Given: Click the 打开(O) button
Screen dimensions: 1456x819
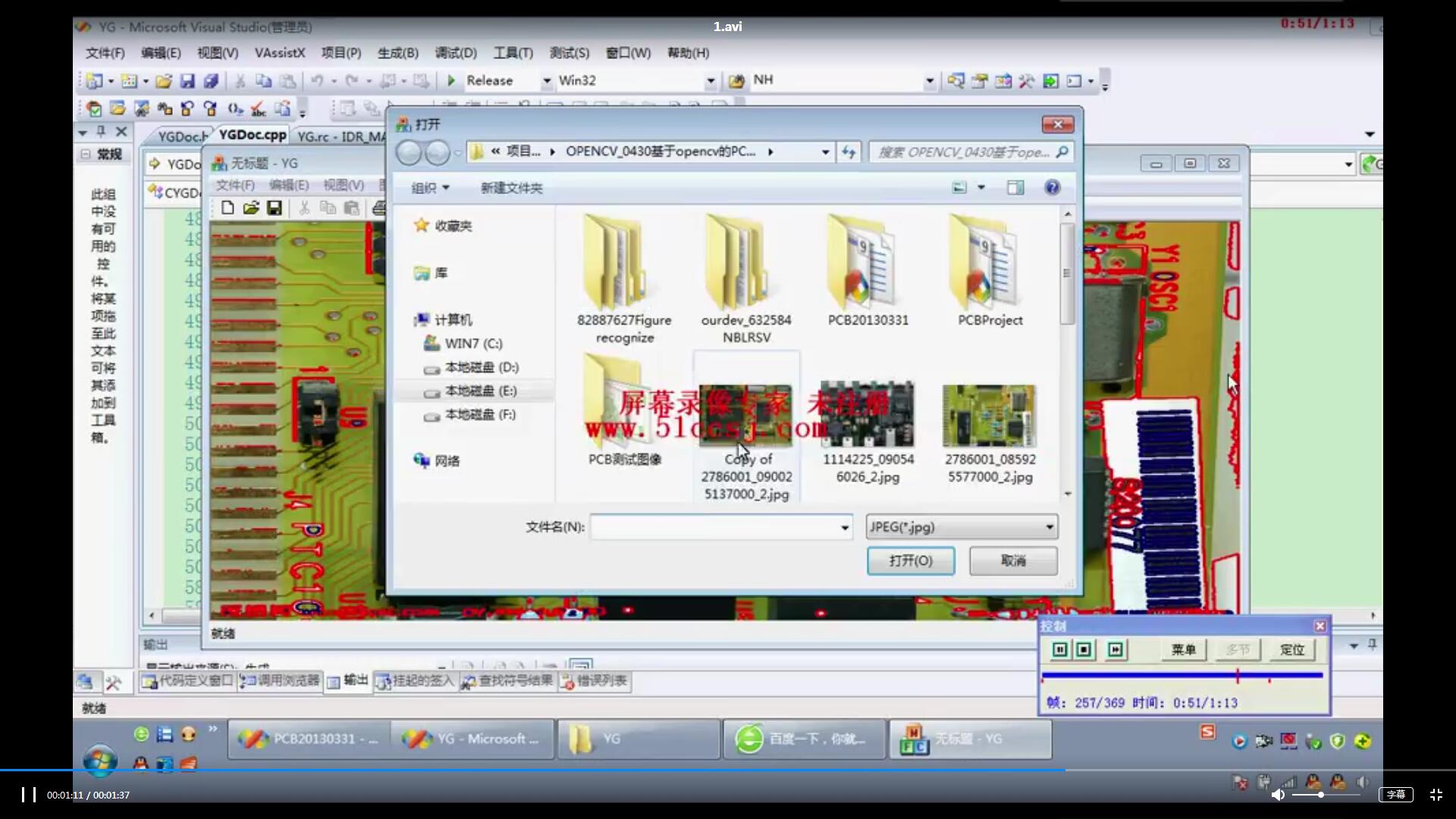Looking at the screenshot, I should pos(911,561).
